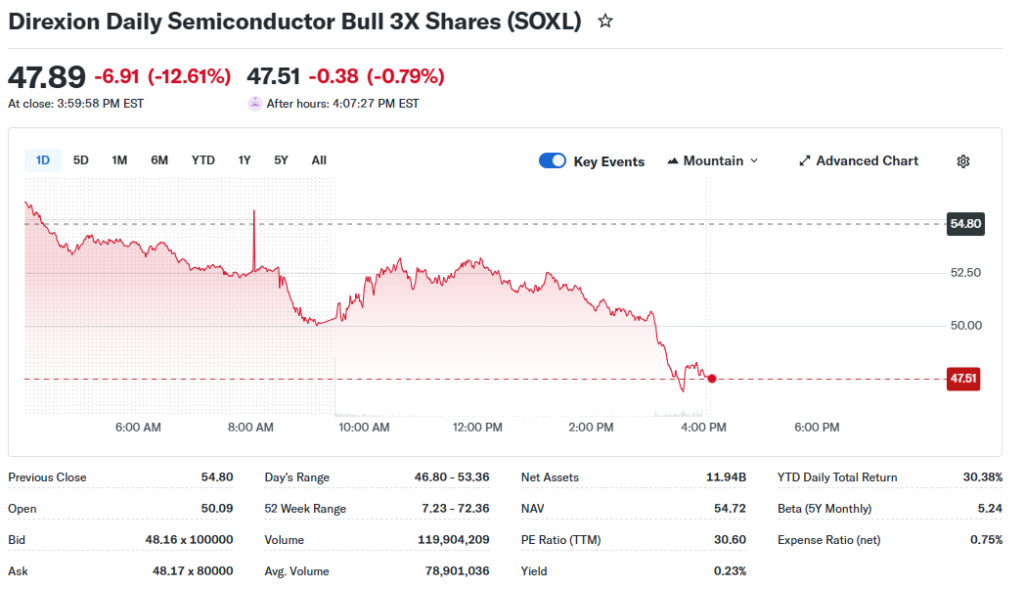Show the 6M chart range
The image size is (1024, 589).
tap(159, 160)
